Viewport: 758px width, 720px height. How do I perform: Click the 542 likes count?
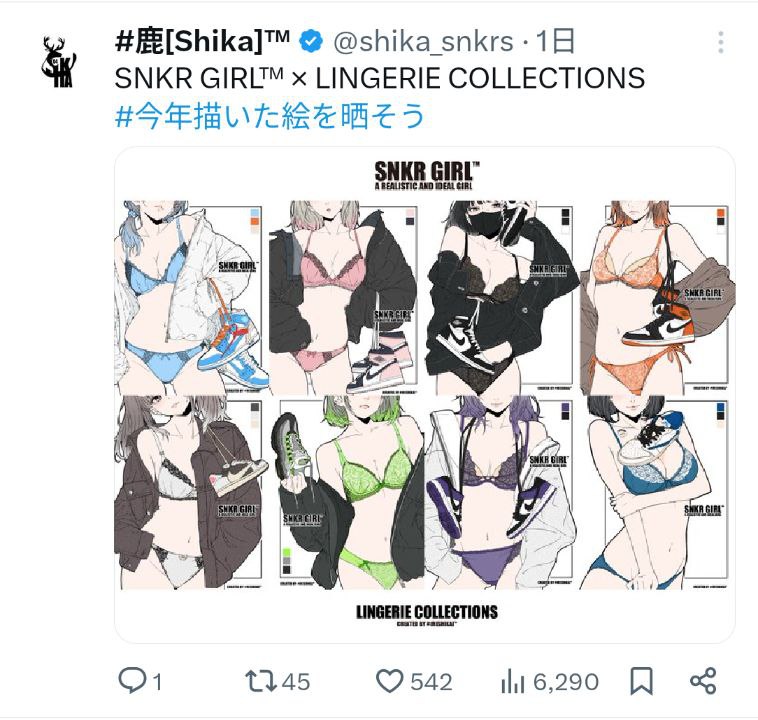coord(431,682)
